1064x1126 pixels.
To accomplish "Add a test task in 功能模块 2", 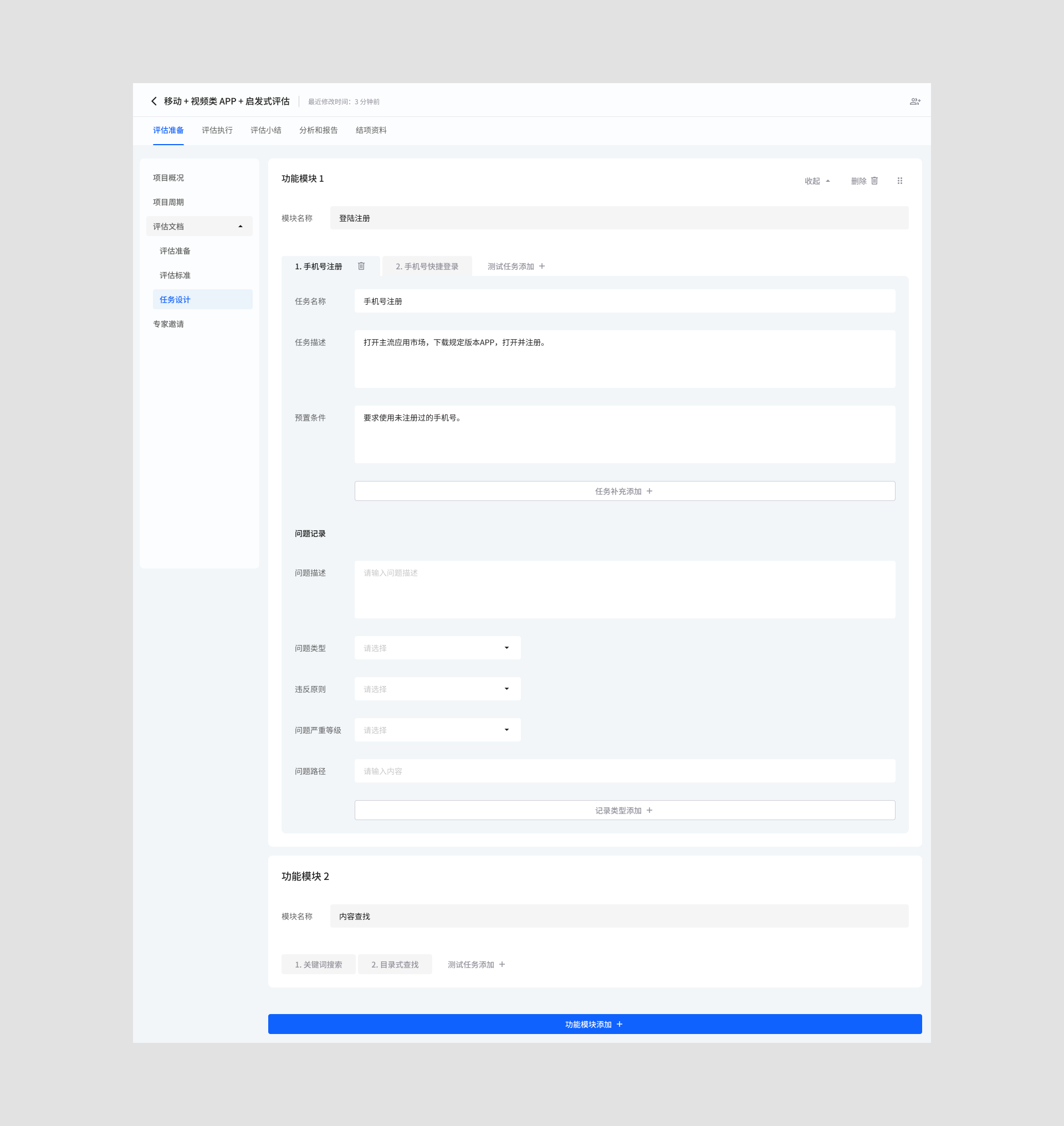I will coord(477,964).
